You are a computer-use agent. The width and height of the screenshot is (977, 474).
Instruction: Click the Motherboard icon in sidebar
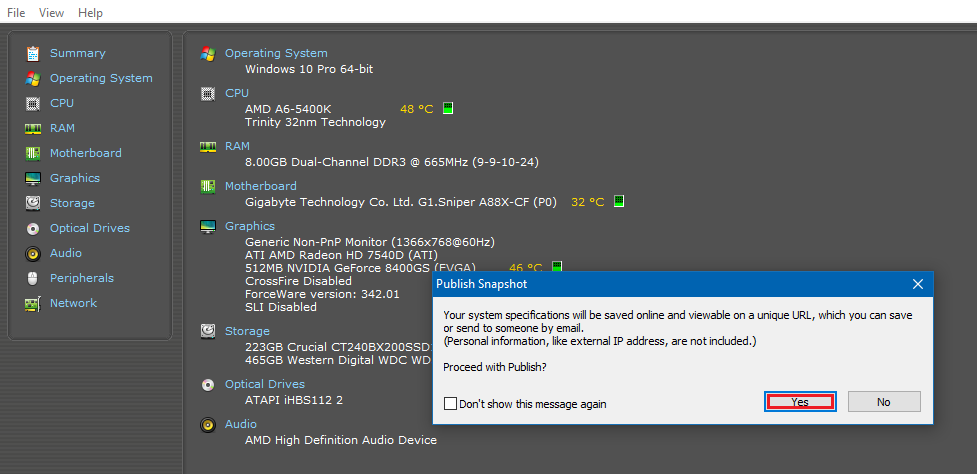coord(33,153)
